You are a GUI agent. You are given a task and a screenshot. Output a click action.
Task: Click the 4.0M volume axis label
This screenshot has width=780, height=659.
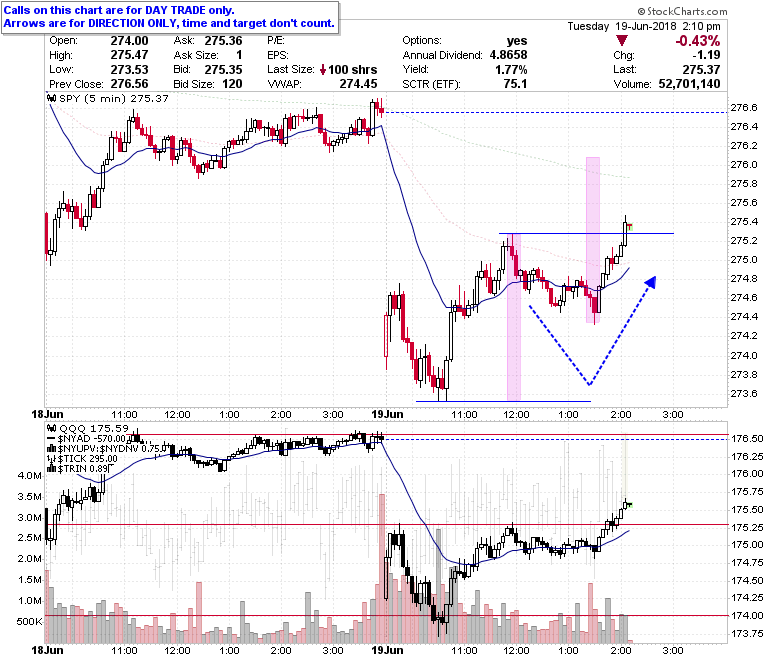(30, 475)
